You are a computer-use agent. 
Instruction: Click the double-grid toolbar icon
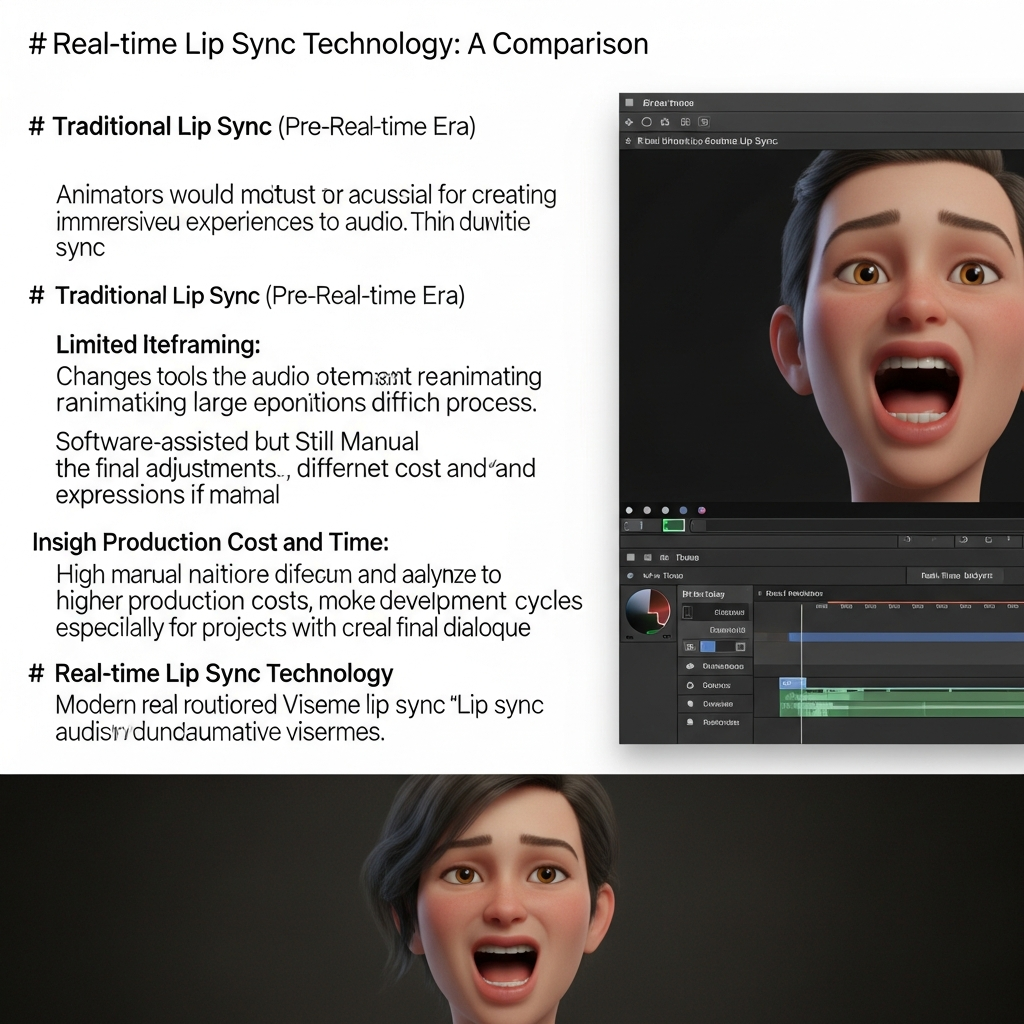point(685,122)
